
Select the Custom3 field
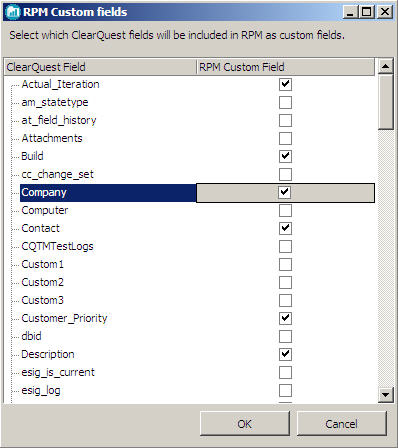click(x=42, y=300)
